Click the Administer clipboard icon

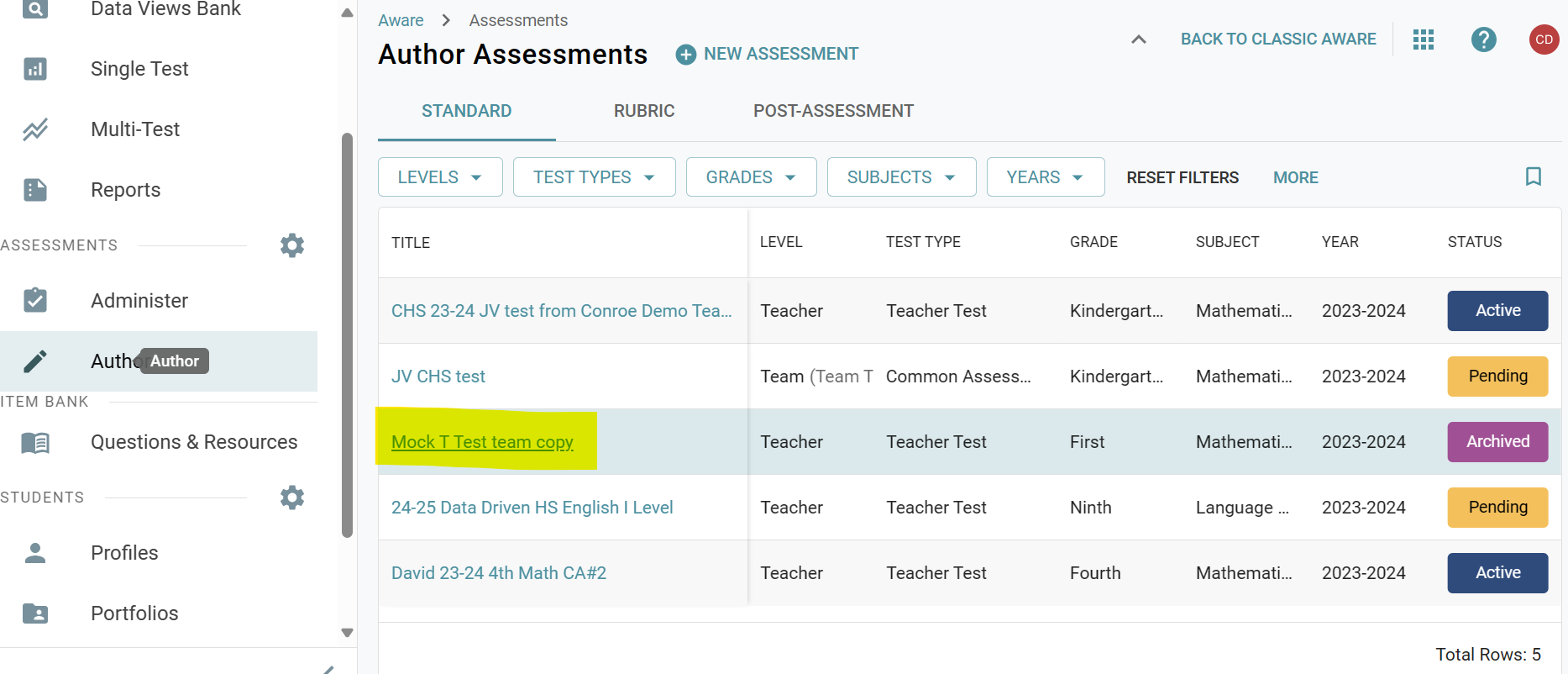pyautogui.click(x=35, y=301)
